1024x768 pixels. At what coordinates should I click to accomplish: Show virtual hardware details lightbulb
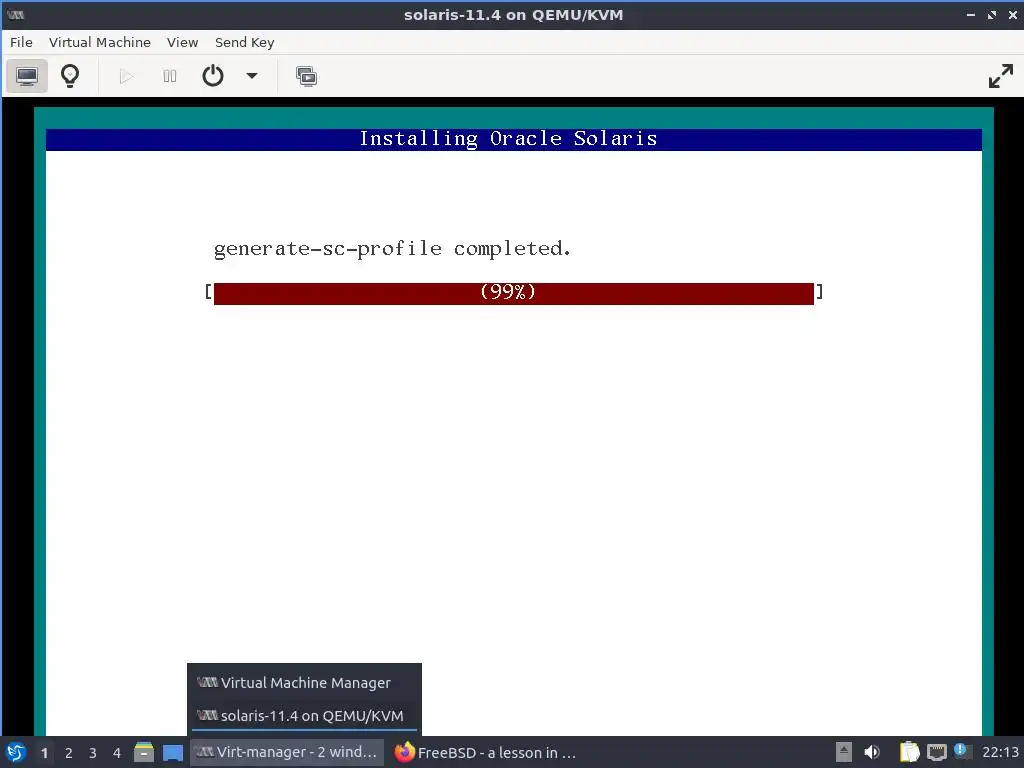click(70, 76)
